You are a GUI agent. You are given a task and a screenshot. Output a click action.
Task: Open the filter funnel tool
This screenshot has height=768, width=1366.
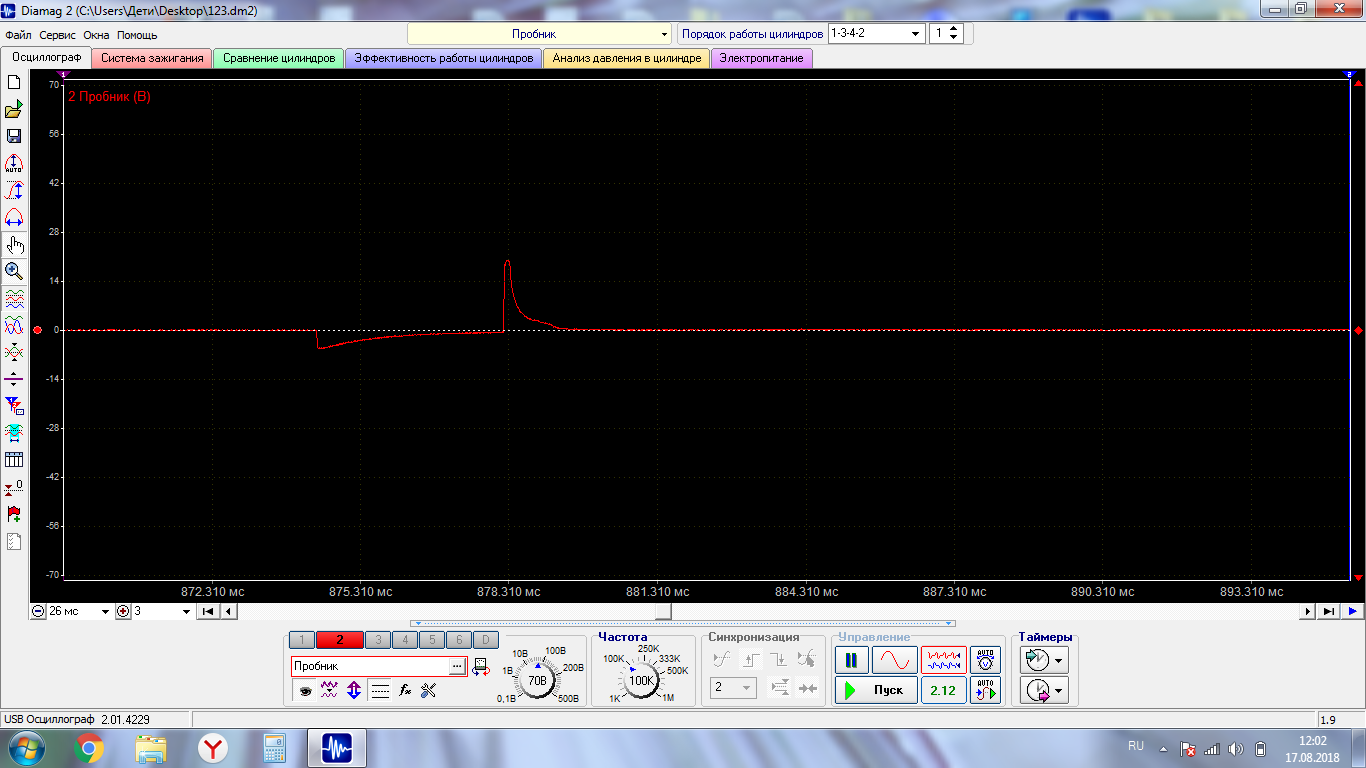click(14, 406)
